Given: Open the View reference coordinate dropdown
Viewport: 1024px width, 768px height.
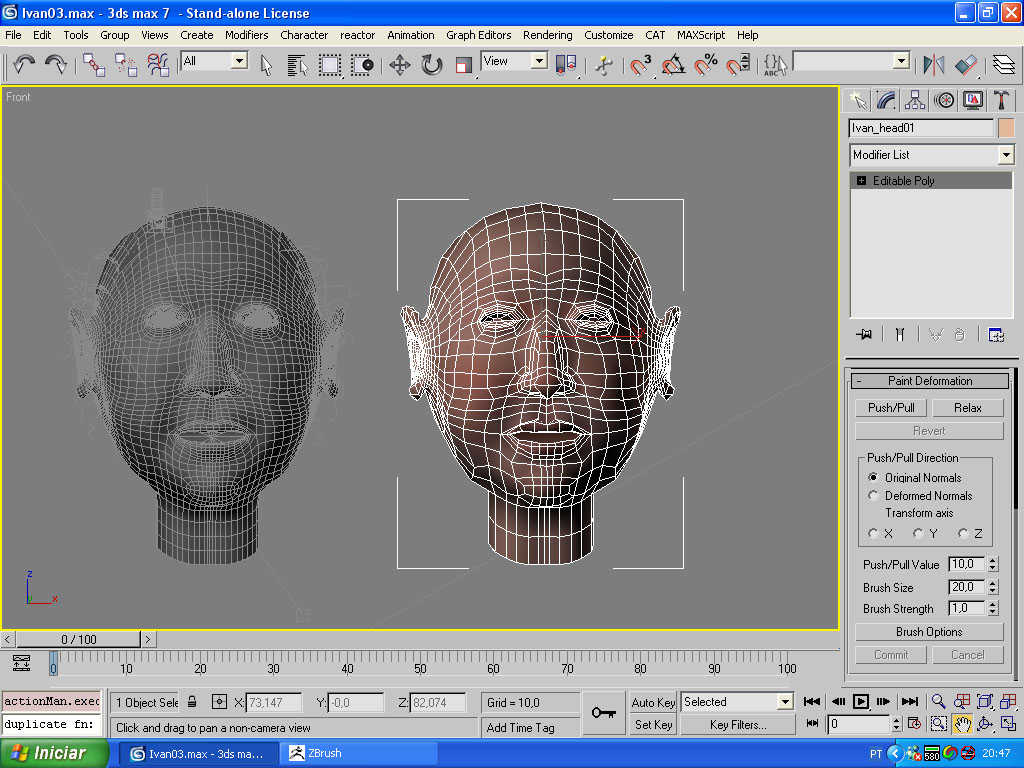Looking at the screenshot, I should 539,61.
